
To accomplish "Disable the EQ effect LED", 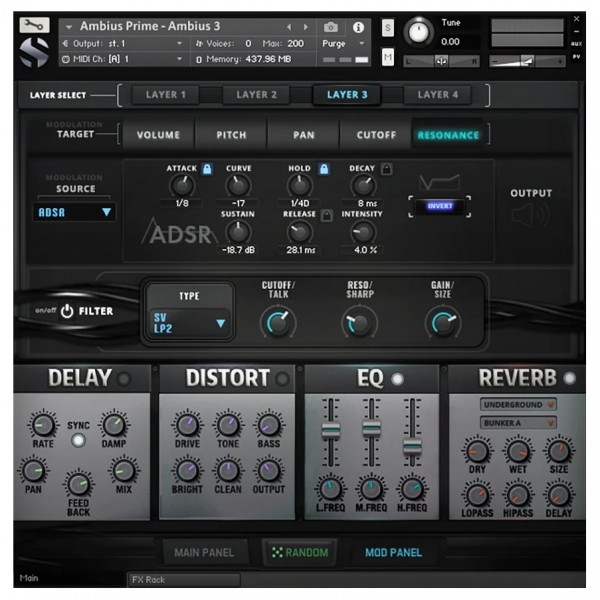I will 397,379.
